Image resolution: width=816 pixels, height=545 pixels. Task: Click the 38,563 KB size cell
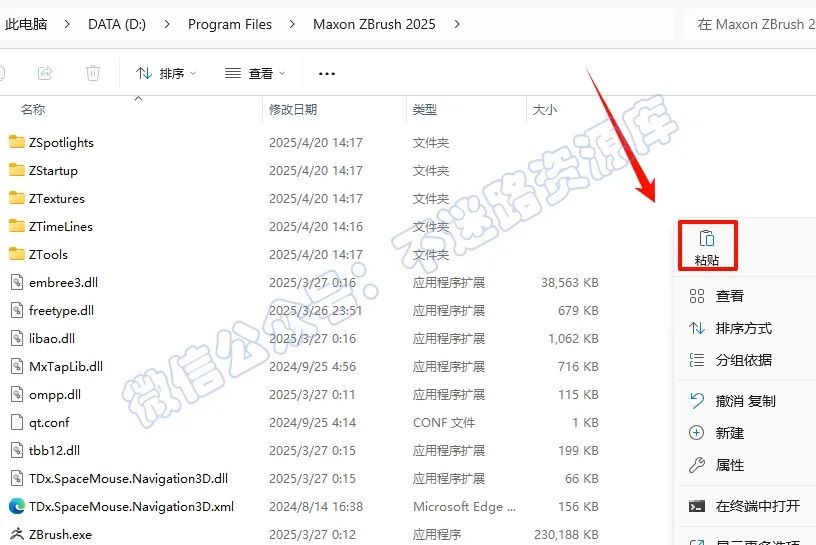coord(570,283)
